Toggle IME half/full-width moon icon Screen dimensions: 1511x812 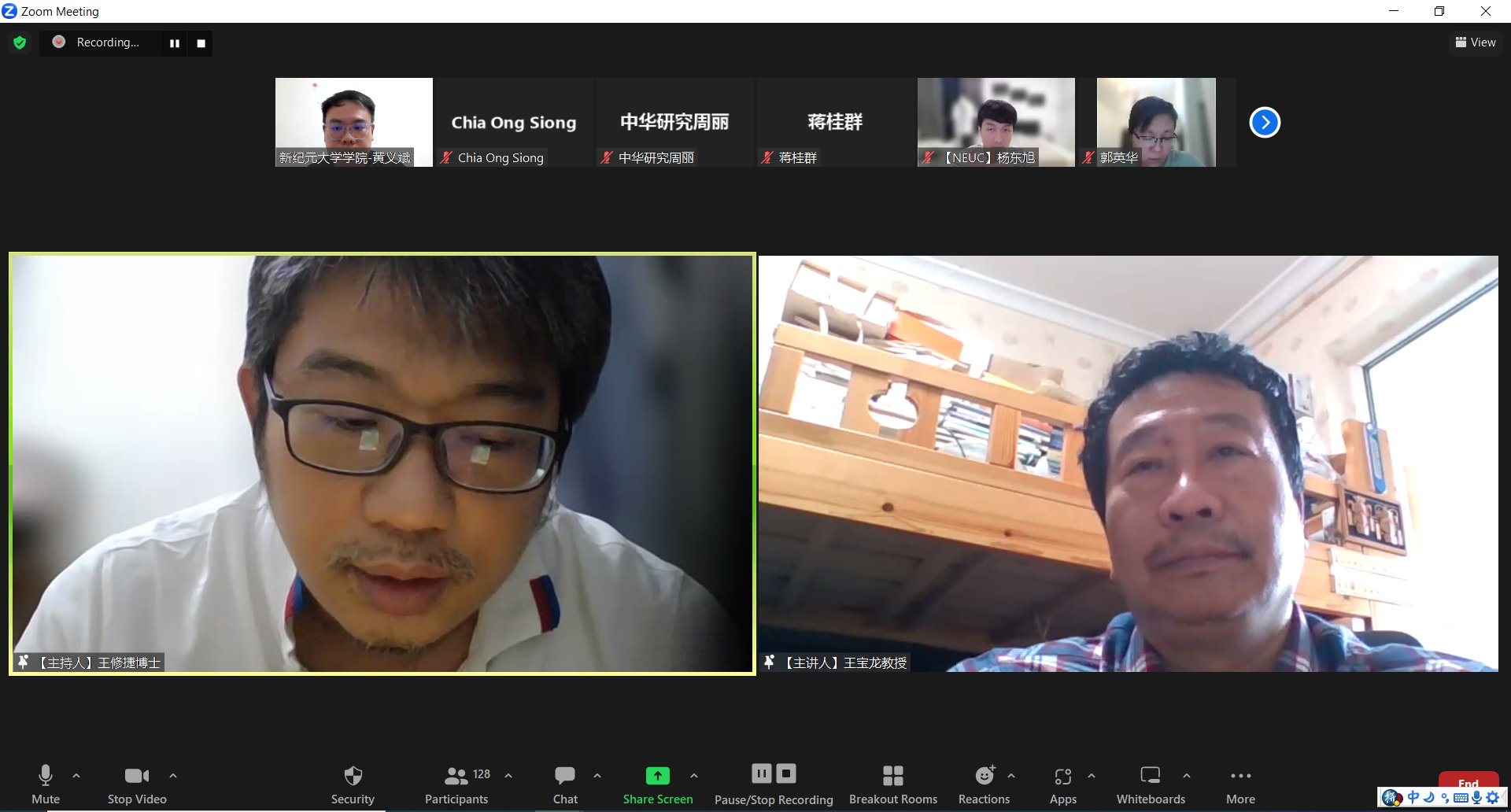1429,798
